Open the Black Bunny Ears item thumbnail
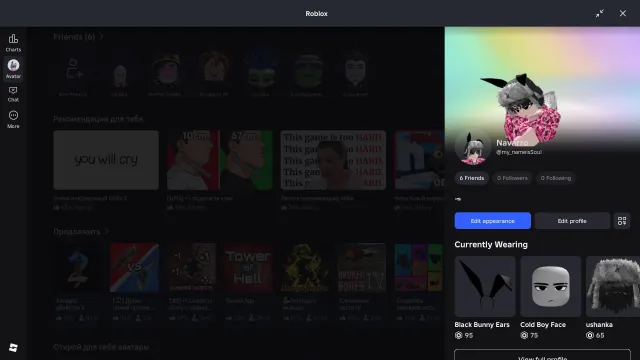640x360 pixels. pyautogui.click(x=485, y=287)
